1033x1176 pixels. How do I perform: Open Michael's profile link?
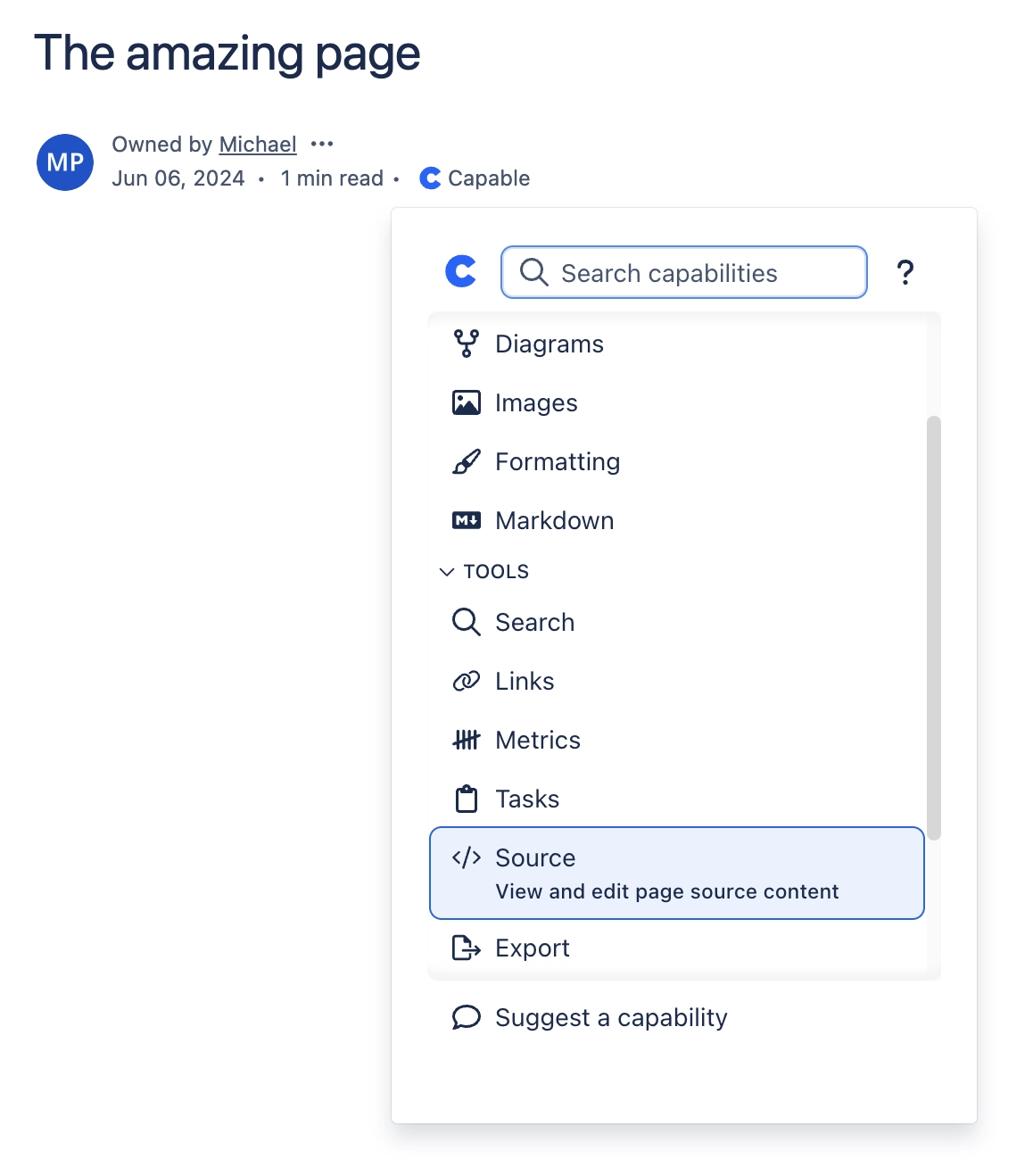pos(257,144)
